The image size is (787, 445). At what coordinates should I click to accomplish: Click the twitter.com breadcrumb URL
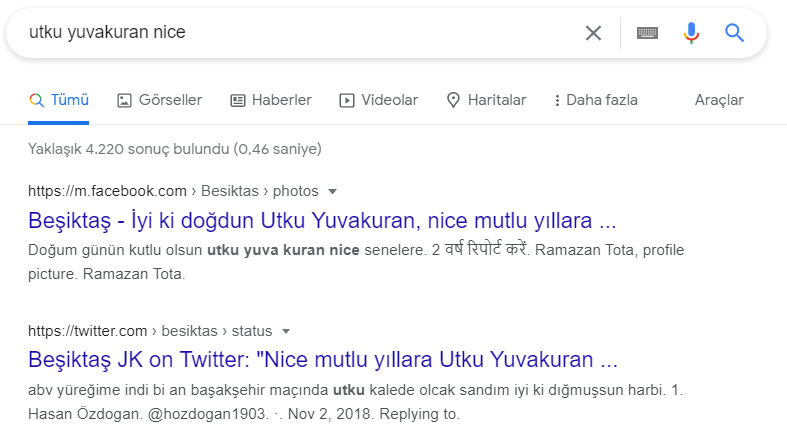click(88, 331)
